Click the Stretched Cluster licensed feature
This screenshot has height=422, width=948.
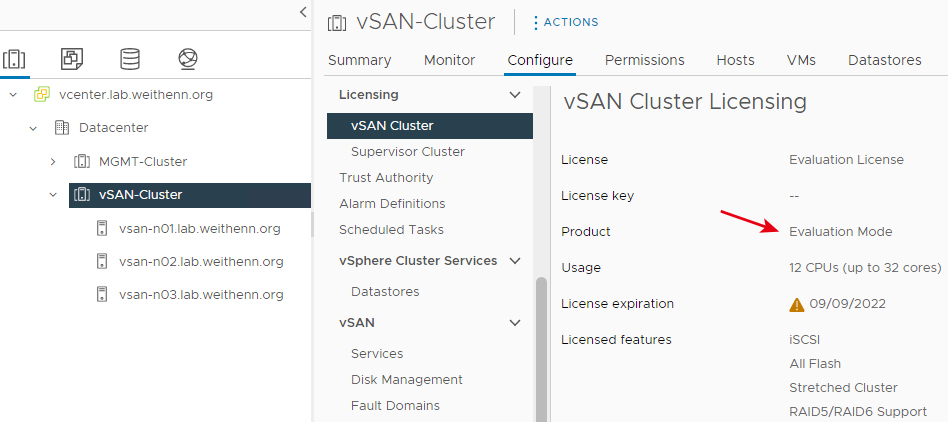(x=843, y=388)
